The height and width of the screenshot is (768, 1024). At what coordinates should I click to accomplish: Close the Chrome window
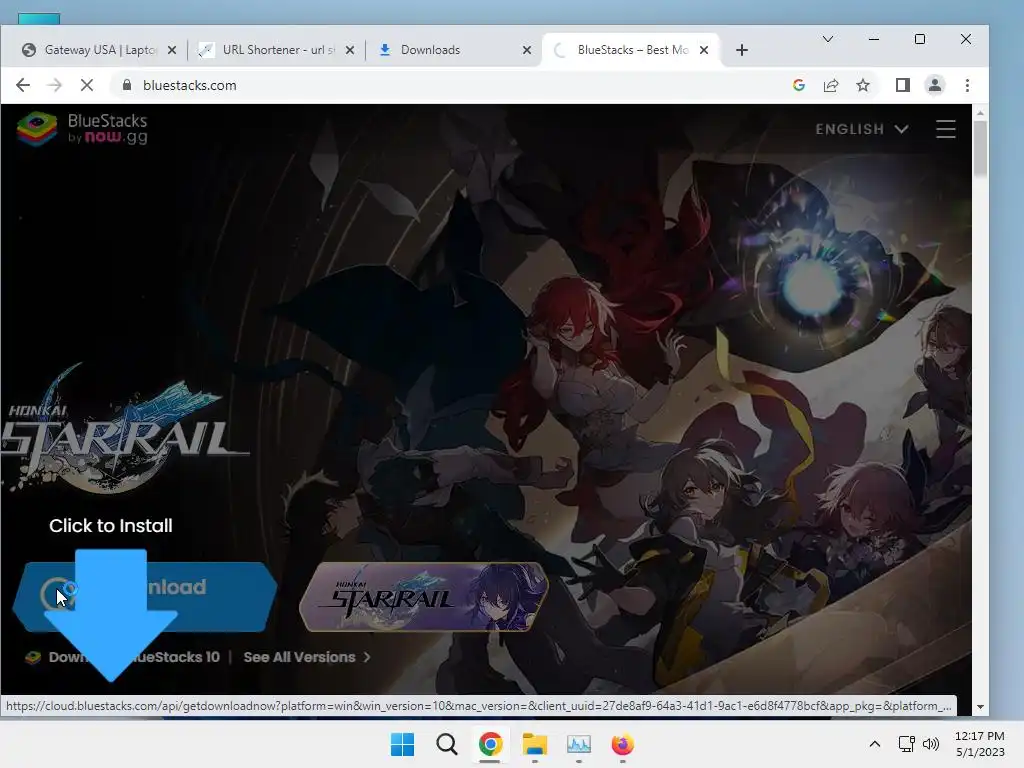click(966, 39)
